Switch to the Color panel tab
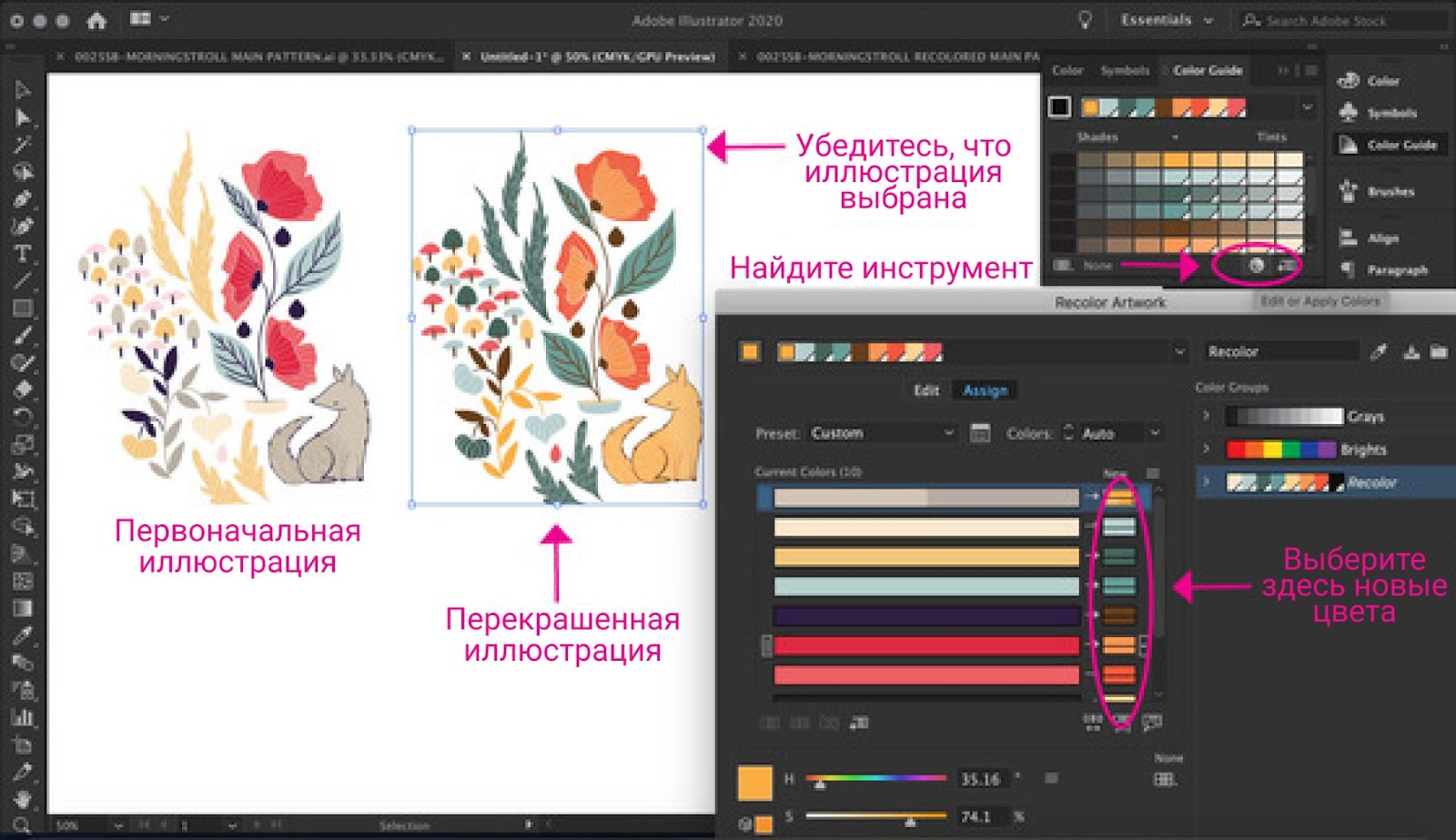The image size is (1456, 840). click(1067, 70)
